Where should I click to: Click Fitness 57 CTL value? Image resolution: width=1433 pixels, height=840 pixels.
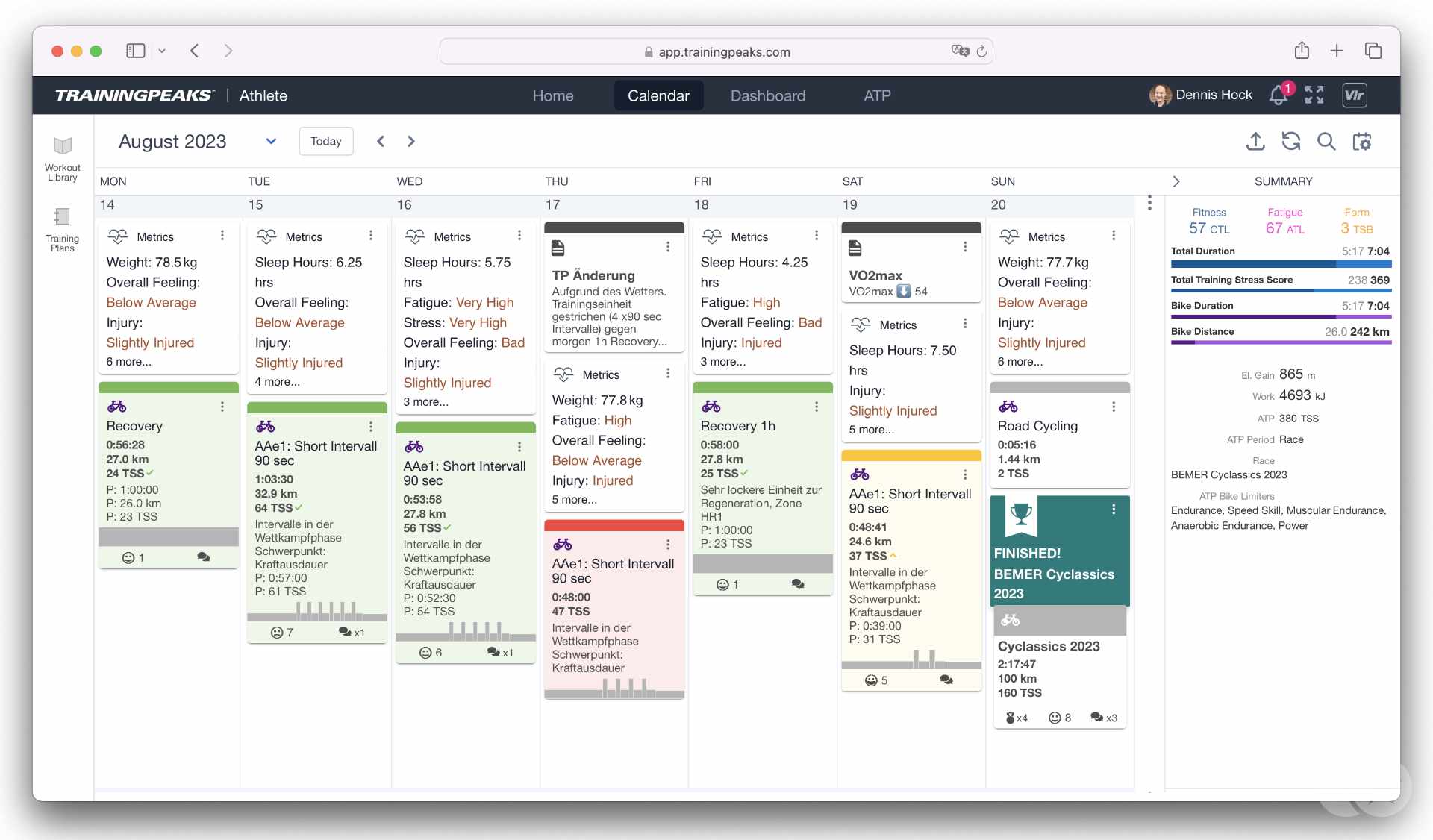1209,228
